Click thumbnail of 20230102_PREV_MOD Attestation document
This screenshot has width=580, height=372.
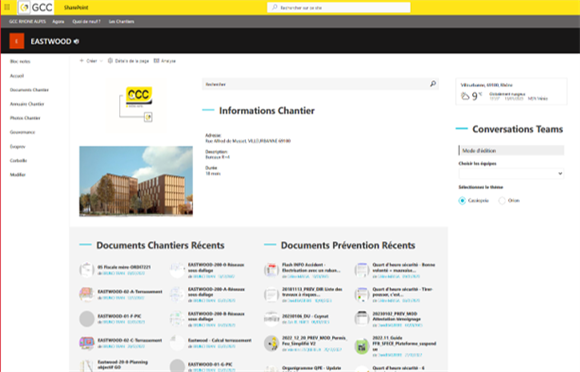[x=362, y=319]
